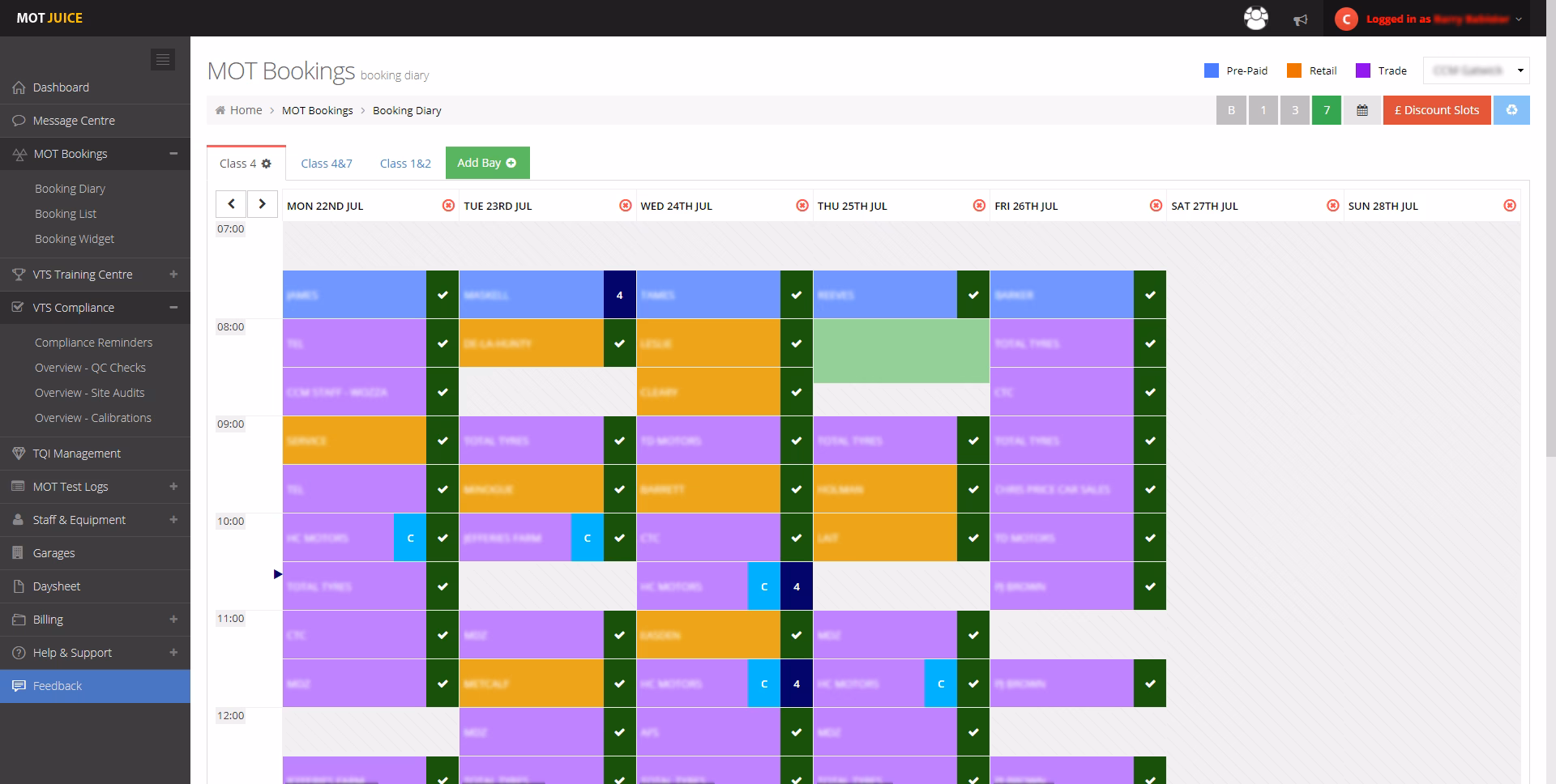
Task: Advance to next week with right arrow
Action: [x=262, y=204]
